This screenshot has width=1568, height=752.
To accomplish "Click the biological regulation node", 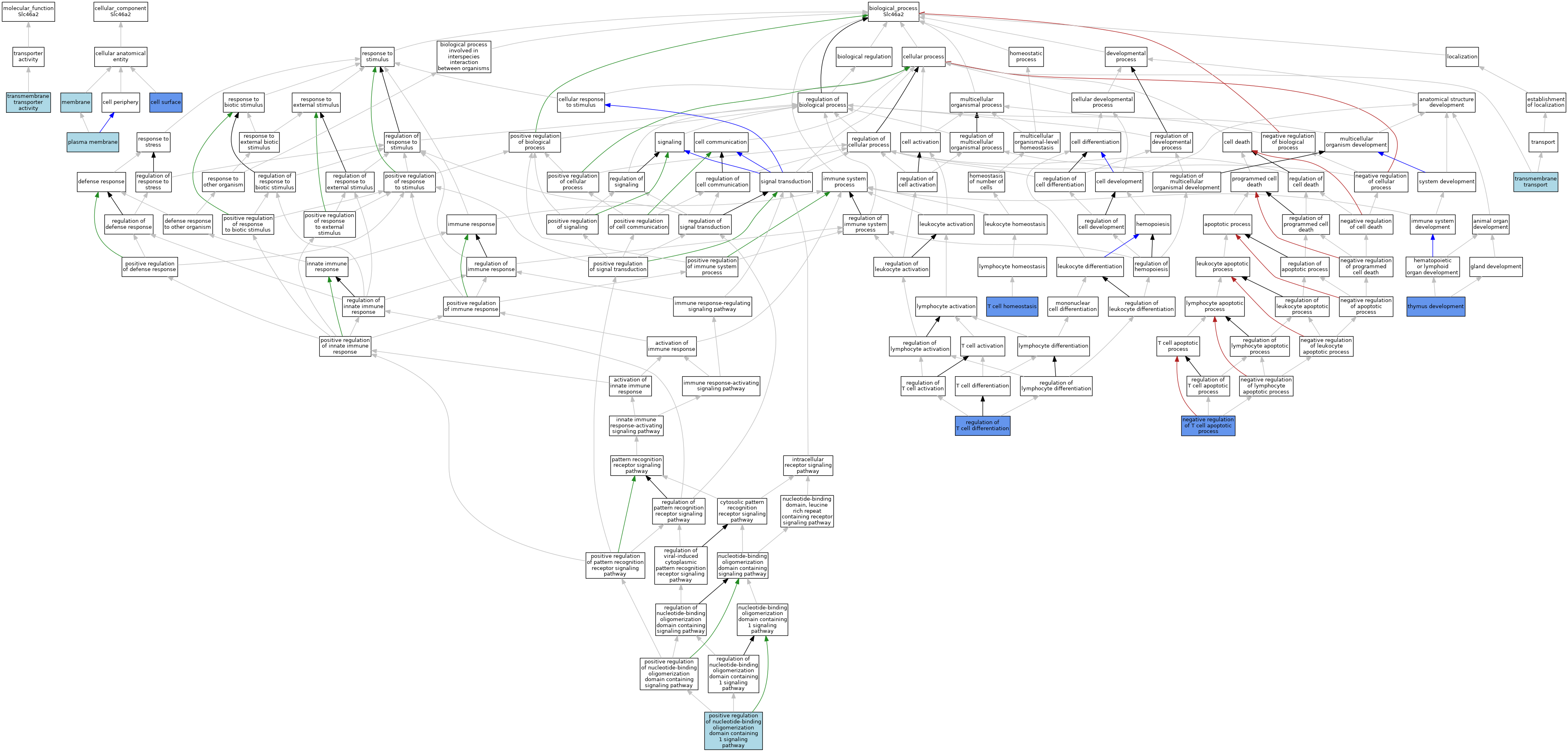I will (x=864, y=57).
